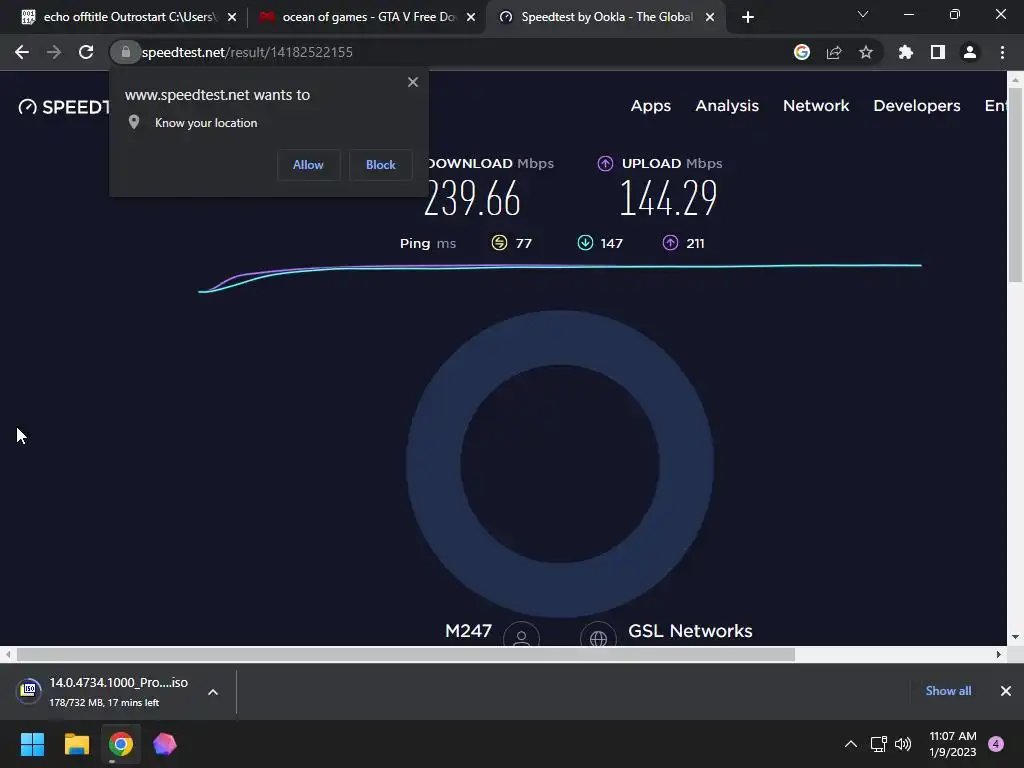
Task: Open the clock and date flyout
Action: [x=953, y=744]
